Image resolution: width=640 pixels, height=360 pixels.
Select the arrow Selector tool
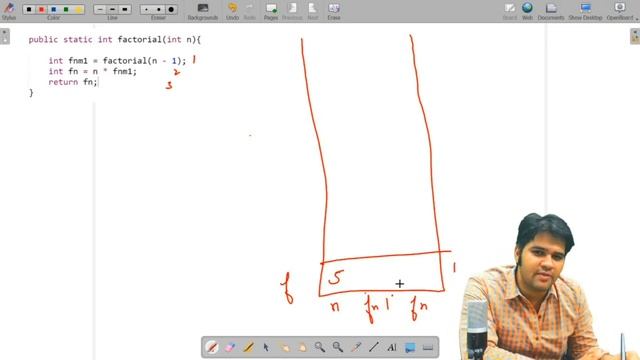pyautogui.click(x=266, y=347)
